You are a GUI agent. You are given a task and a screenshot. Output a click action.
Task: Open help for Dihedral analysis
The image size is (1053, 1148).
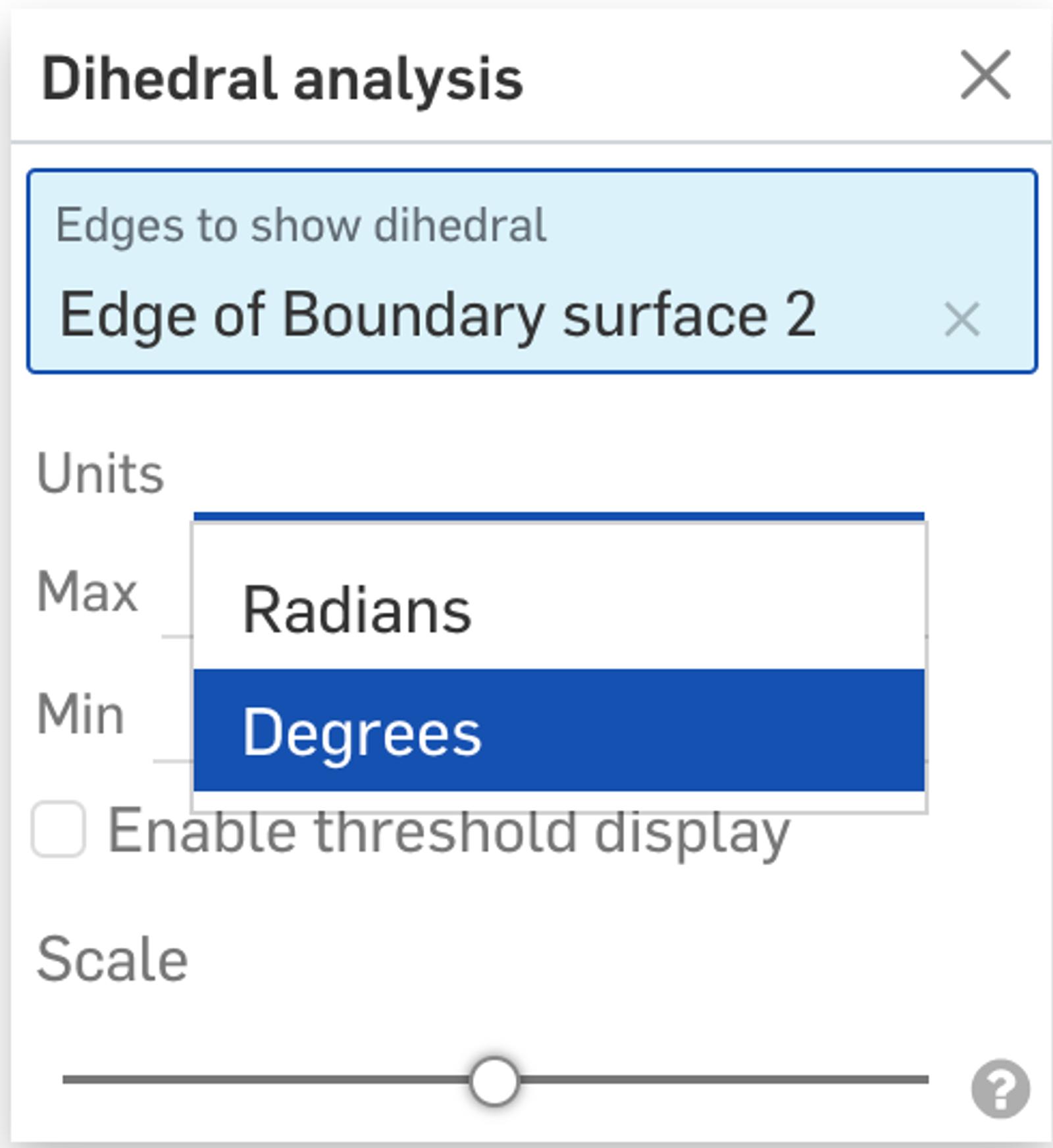1000,1089
